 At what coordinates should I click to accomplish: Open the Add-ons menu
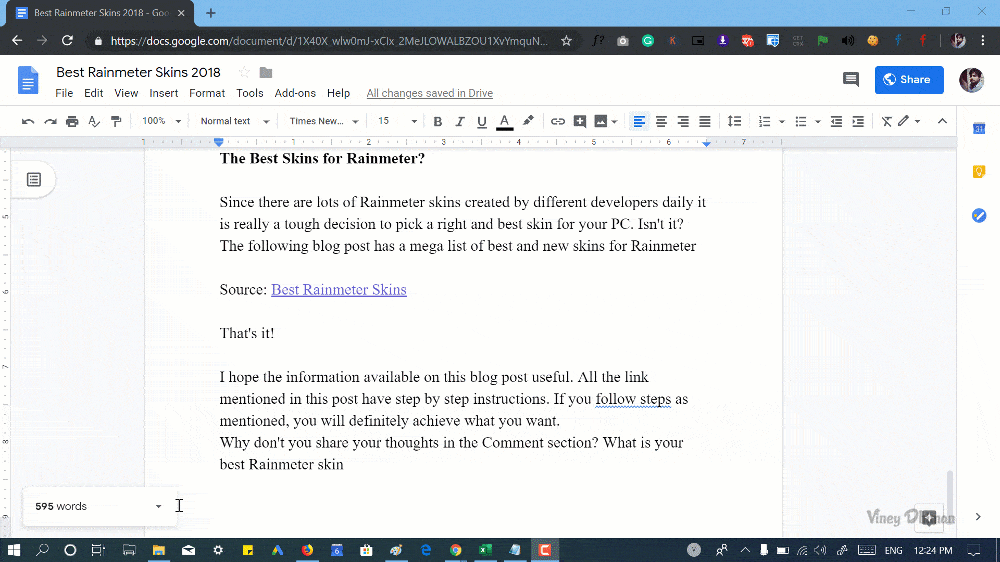coord(295,93)
